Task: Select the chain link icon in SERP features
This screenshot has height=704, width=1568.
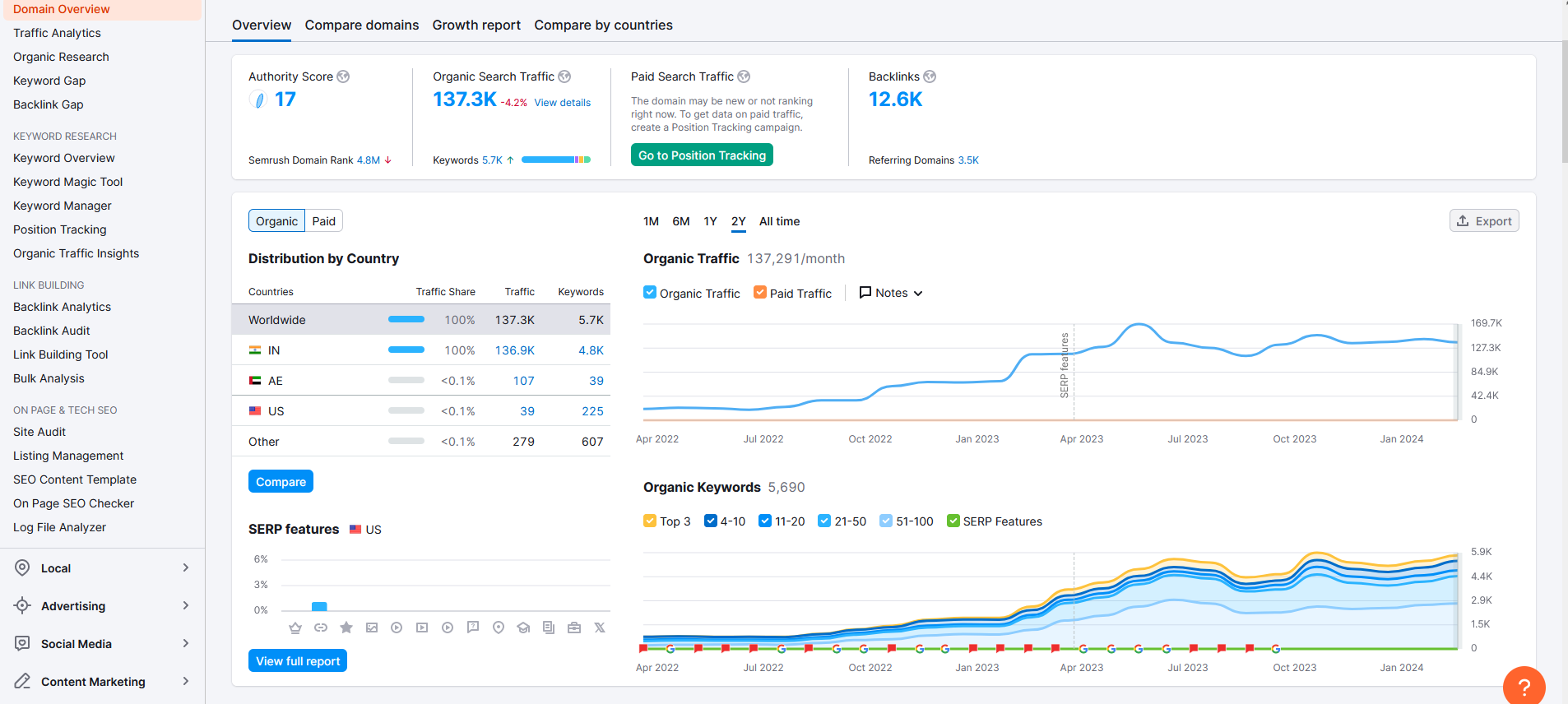Action: 321,628
